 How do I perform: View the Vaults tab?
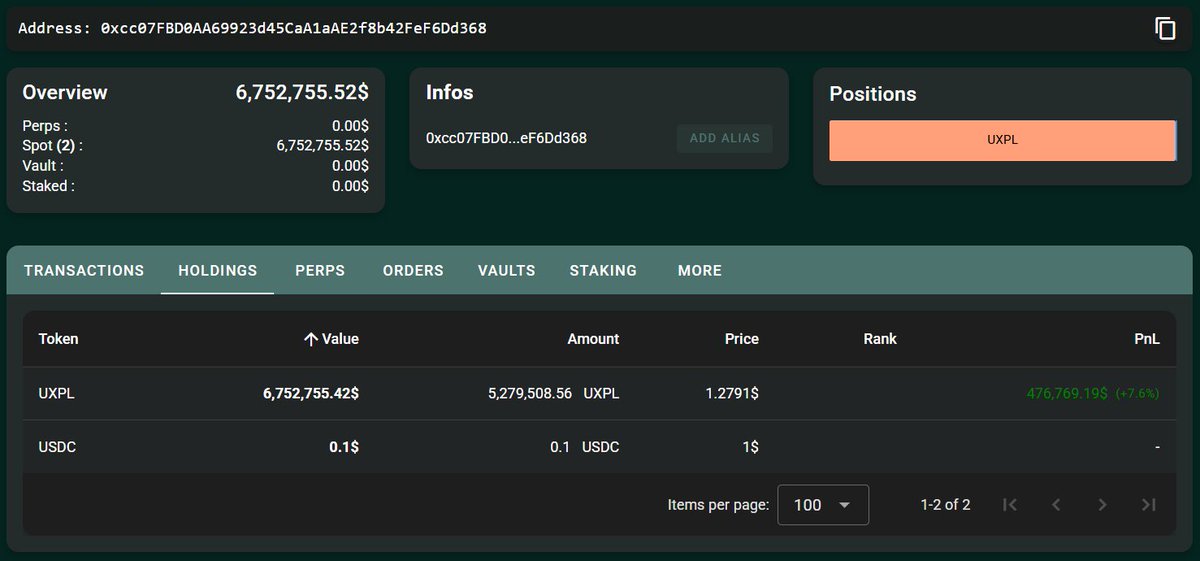tap(506, 271)
